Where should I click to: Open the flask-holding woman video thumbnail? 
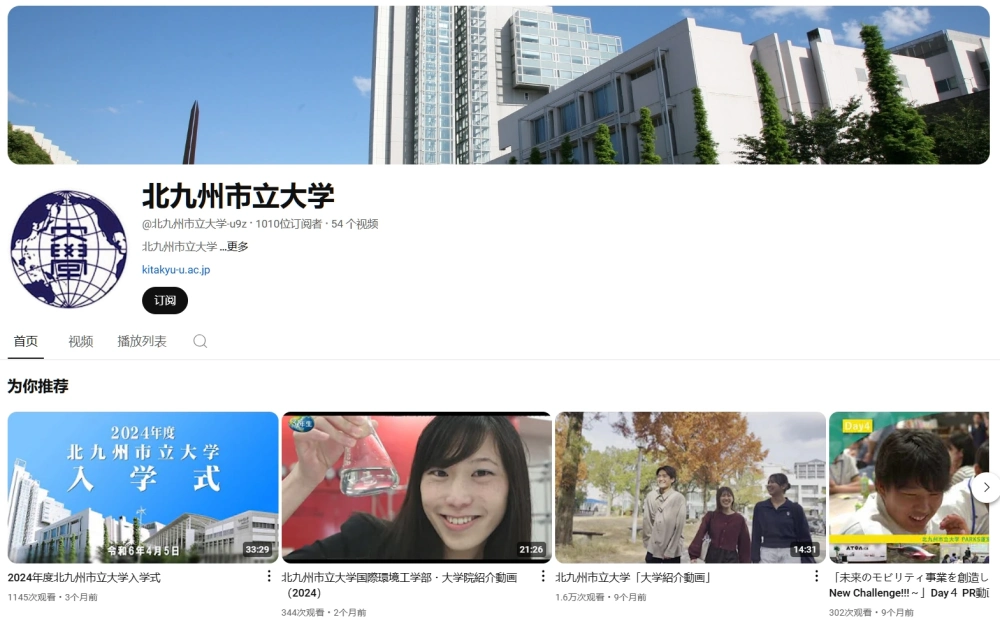(x=416, y=487)
